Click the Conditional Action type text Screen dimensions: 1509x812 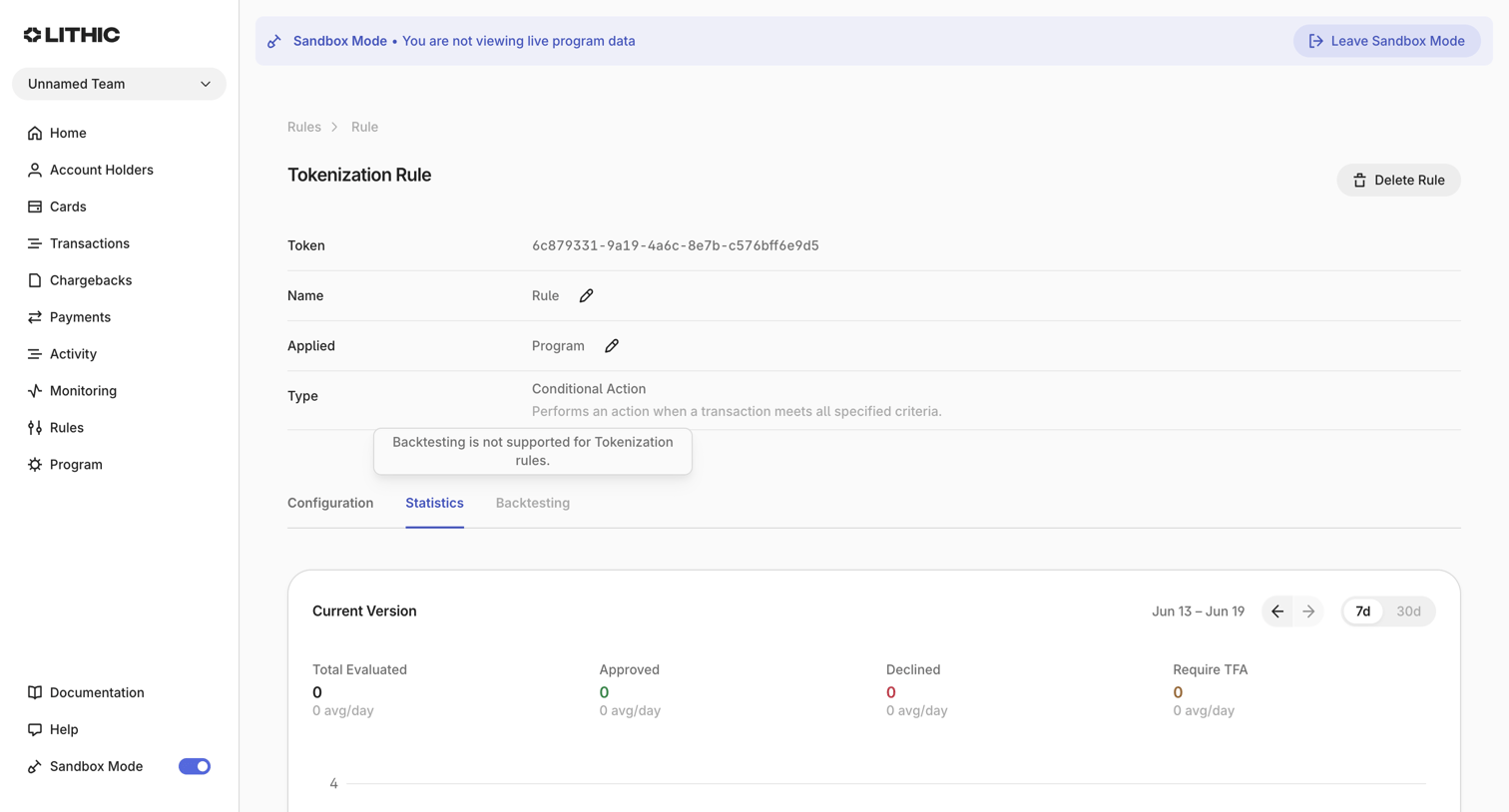[589, 389]
